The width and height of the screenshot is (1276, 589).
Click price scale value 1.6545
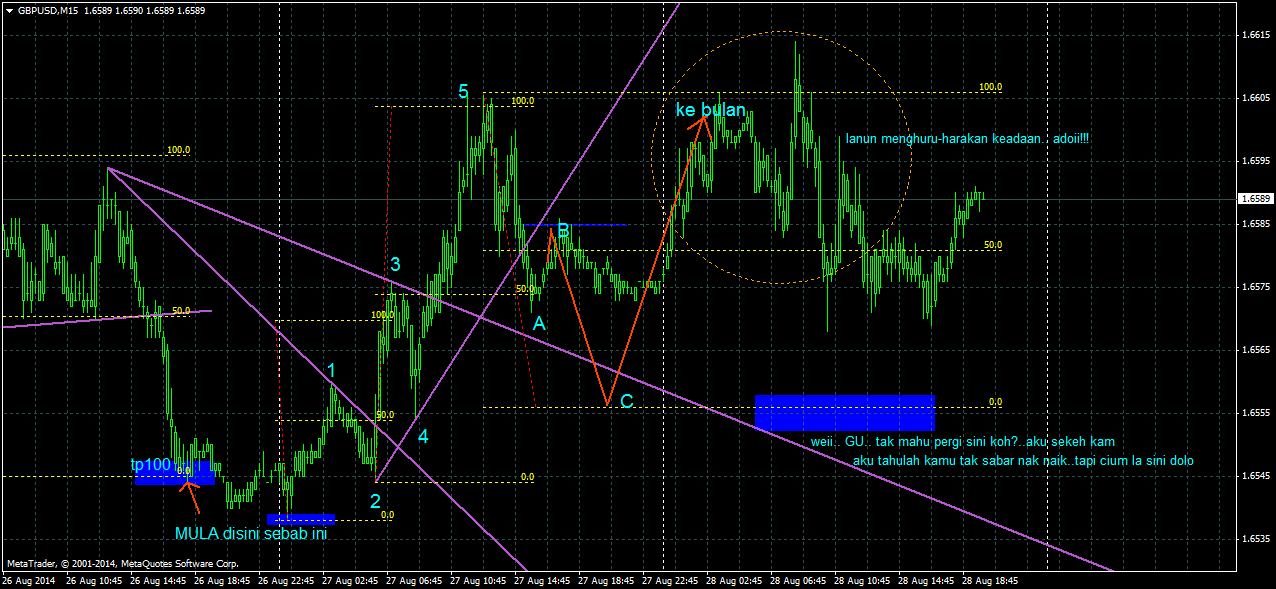(1256, 476)
